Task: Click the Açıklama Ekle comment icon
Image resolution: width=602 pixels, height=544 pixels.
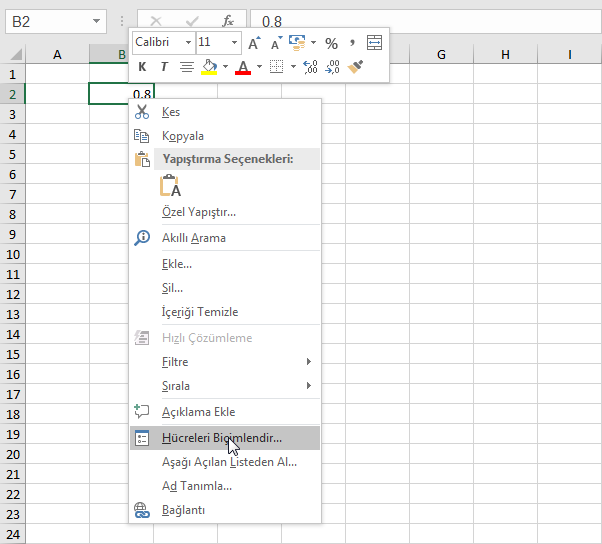Action: click(x=141, y=411)
